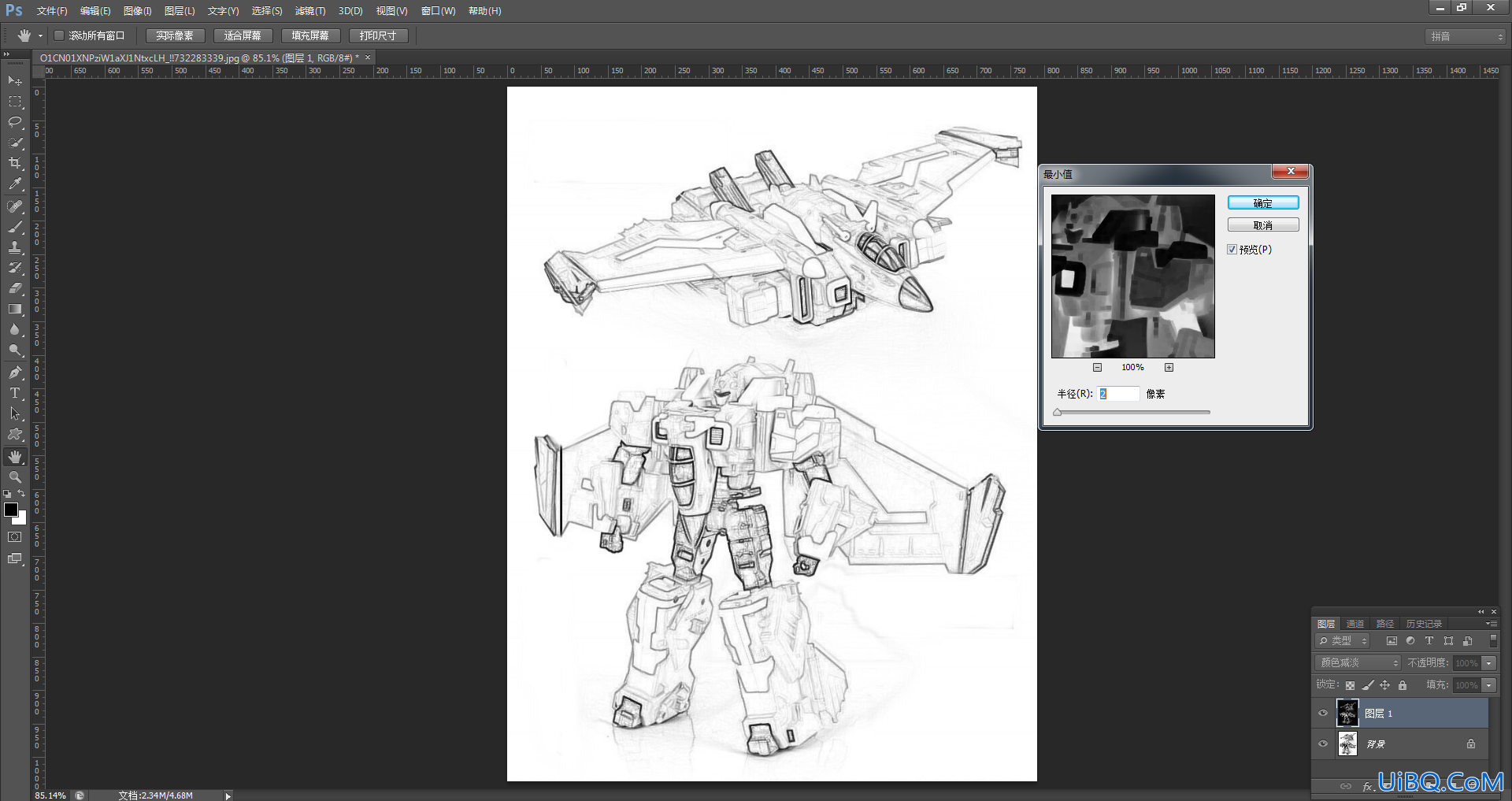The height and width of the screenshot is (801, 1512).
Task: Toggle layer filtering on/off switch
Action: [1493, 640]
